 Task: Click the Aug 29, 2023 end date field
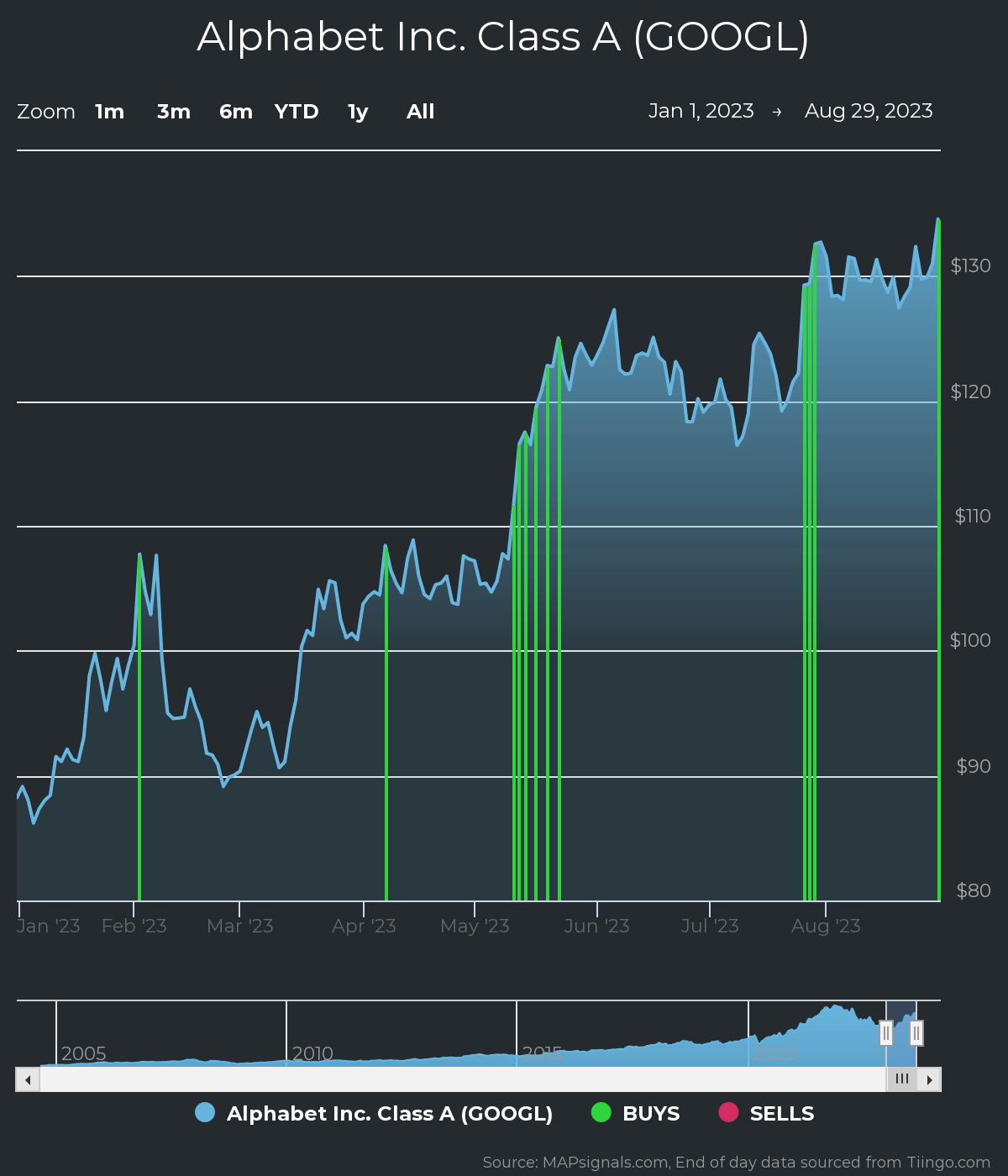pyautogui.click(x=869, y=111)
